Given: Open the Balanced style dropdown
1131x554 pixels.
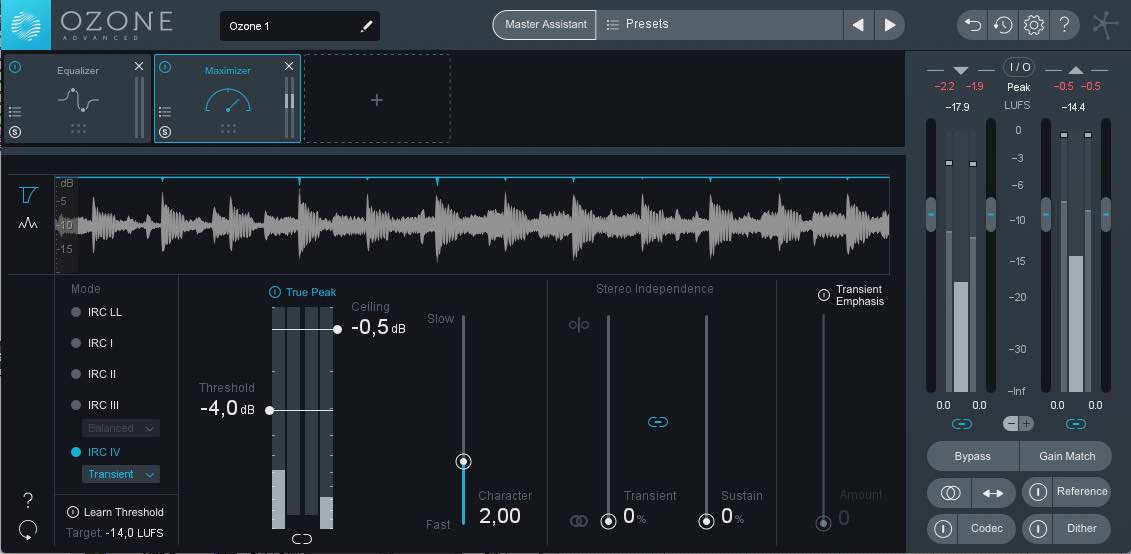Looking at the screenshot, I should [120, 428].
